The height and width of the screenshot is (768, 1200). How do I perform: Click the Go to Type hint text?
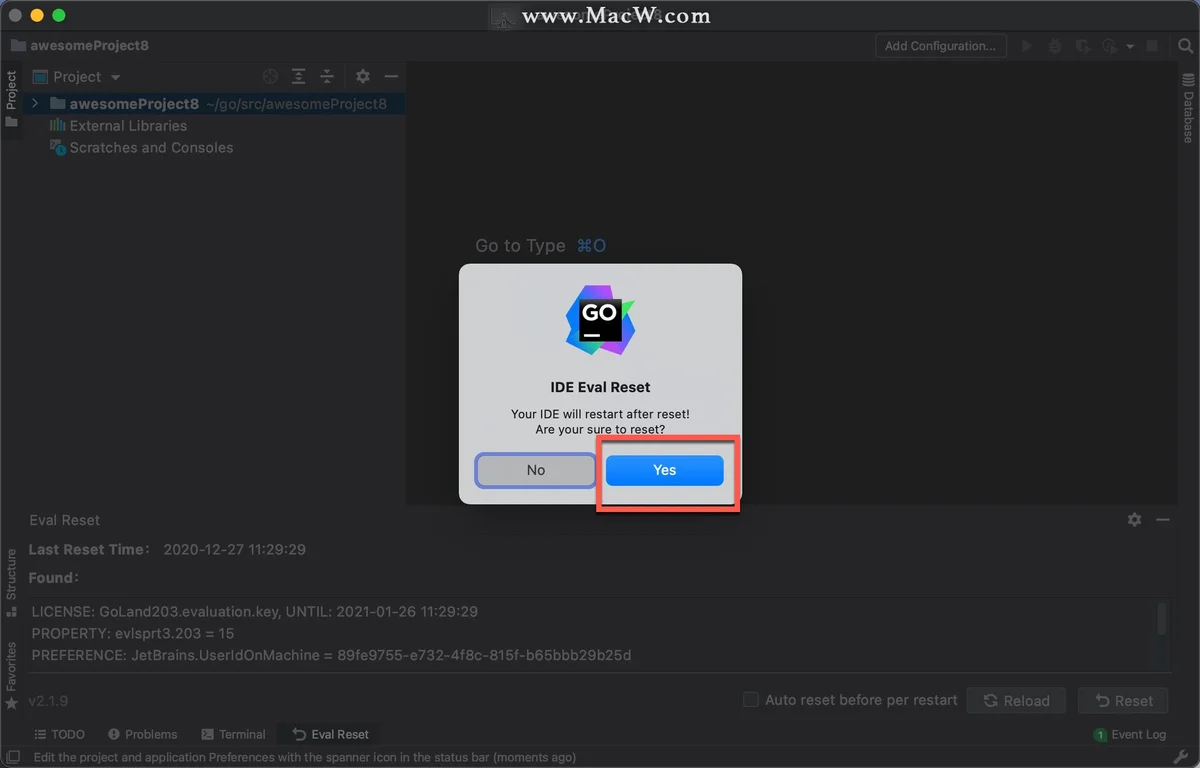(520, 246)
